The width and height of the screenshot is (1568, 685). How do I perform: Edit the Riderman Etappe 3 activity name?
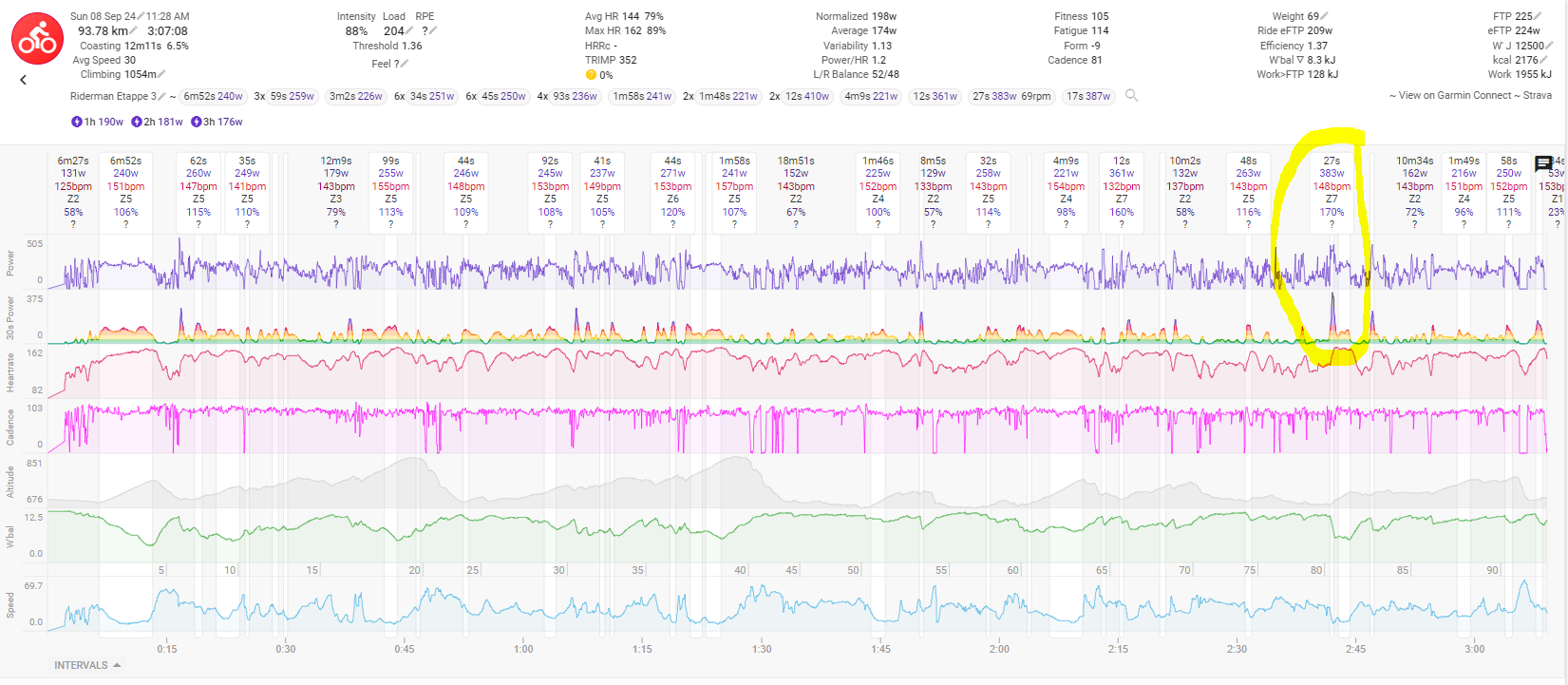click(162, 96)
